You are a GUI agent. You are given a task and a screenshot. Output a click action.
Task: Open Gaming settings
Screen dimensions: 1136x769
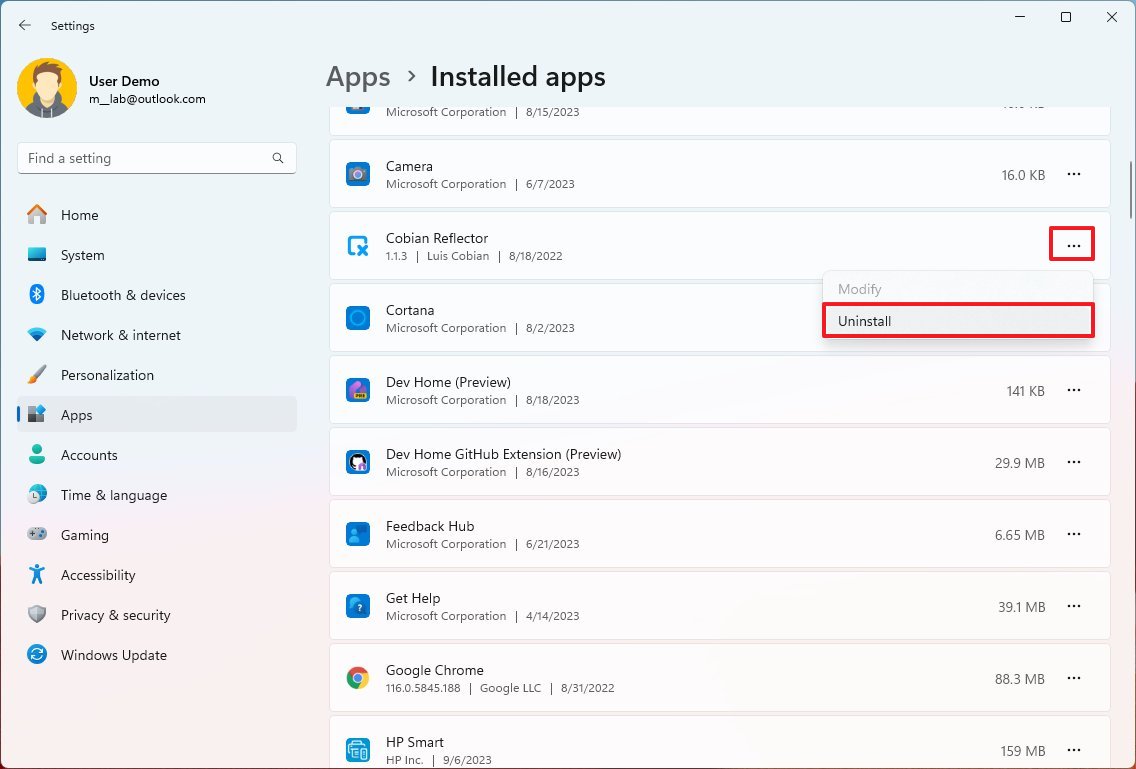click(84, 535)
